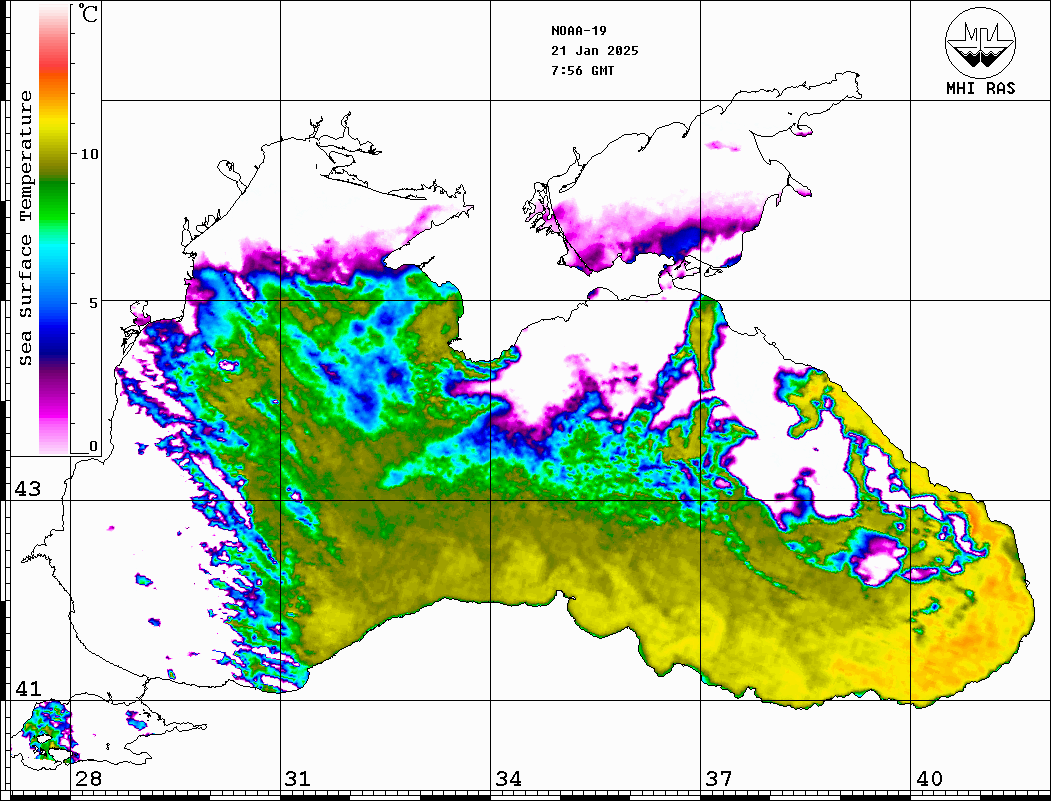Click the 'Sea Surface Temperature' legend title
Image resolution: width=1051 pixels, height=801 pixels.
25,228
